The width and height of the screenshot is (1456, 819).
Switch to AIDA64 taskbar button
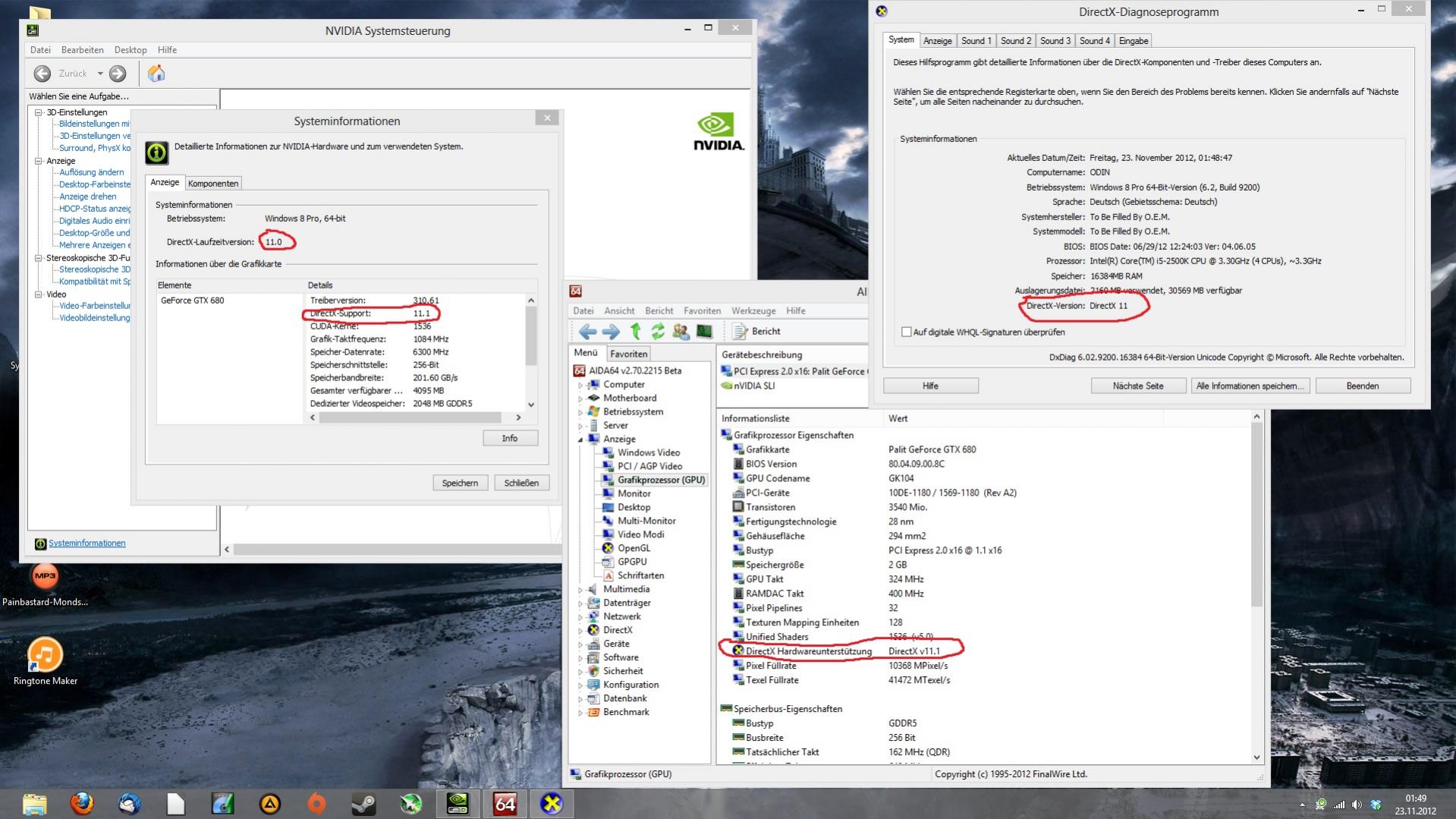(x=505, y=803)
